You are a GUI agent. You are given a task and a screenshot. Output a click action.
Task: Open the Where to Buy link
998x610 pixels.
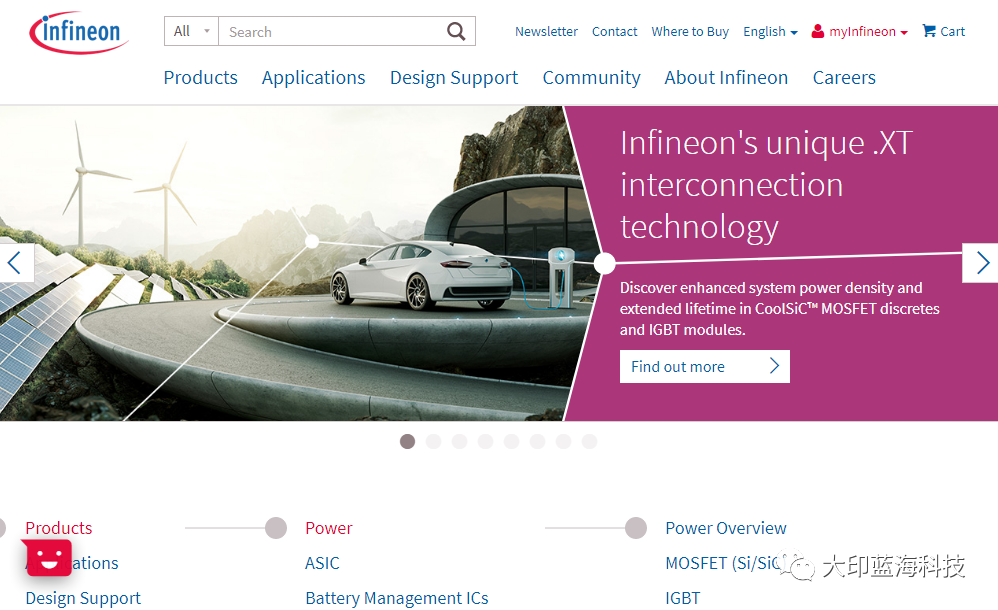pyautogui.click(x=690, y=32)
